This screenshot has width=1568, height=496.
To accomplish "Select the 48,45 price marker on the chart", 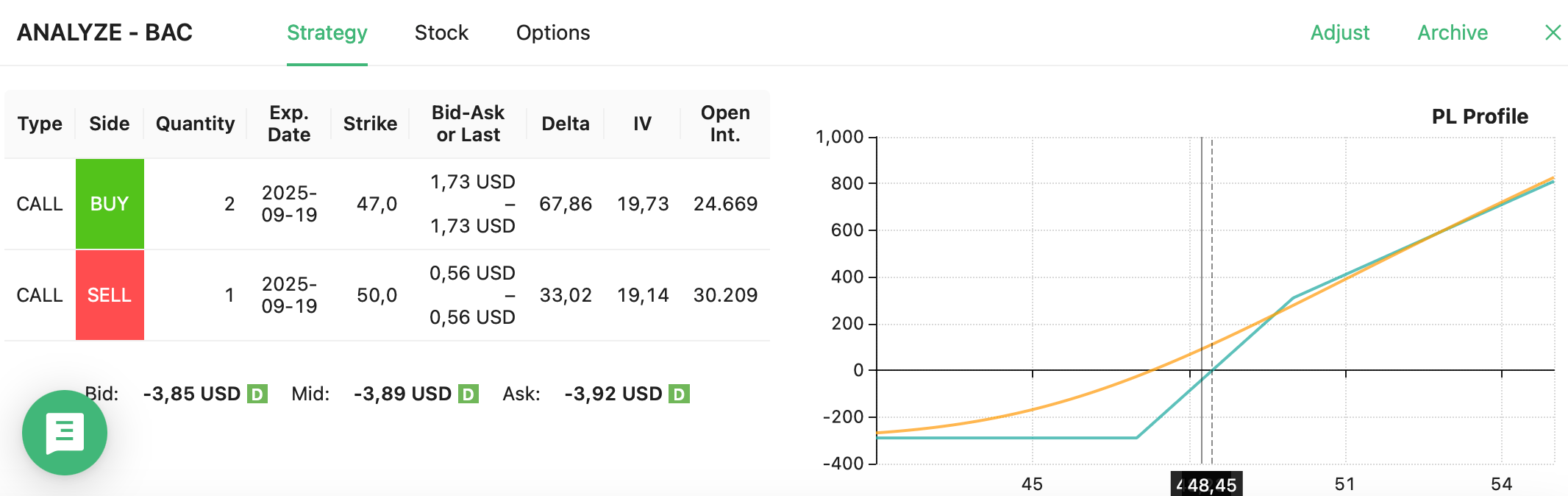I will coord(1207,483).
